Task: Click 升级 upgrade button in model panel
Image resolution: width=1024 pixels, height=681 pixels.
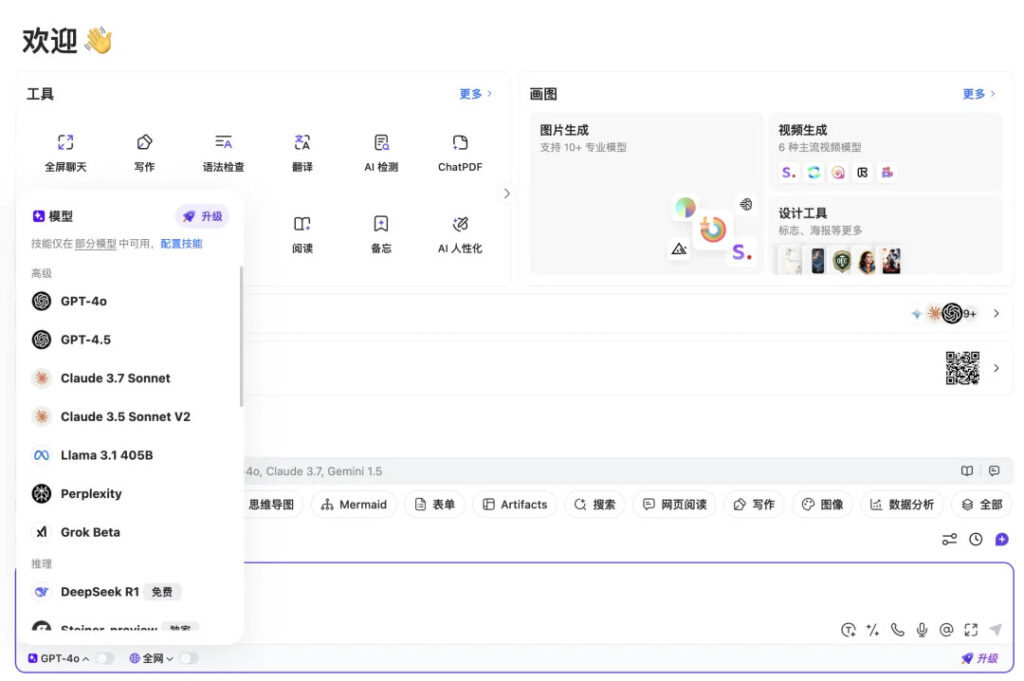Action: coord(202,216)
